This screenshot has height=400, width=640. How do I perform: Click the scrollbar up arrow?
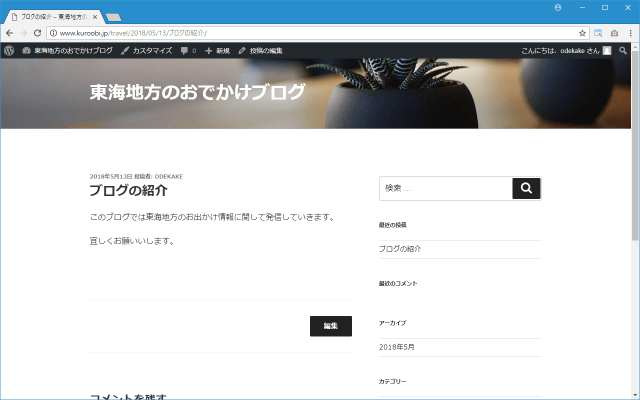click(x=635, y=47)
